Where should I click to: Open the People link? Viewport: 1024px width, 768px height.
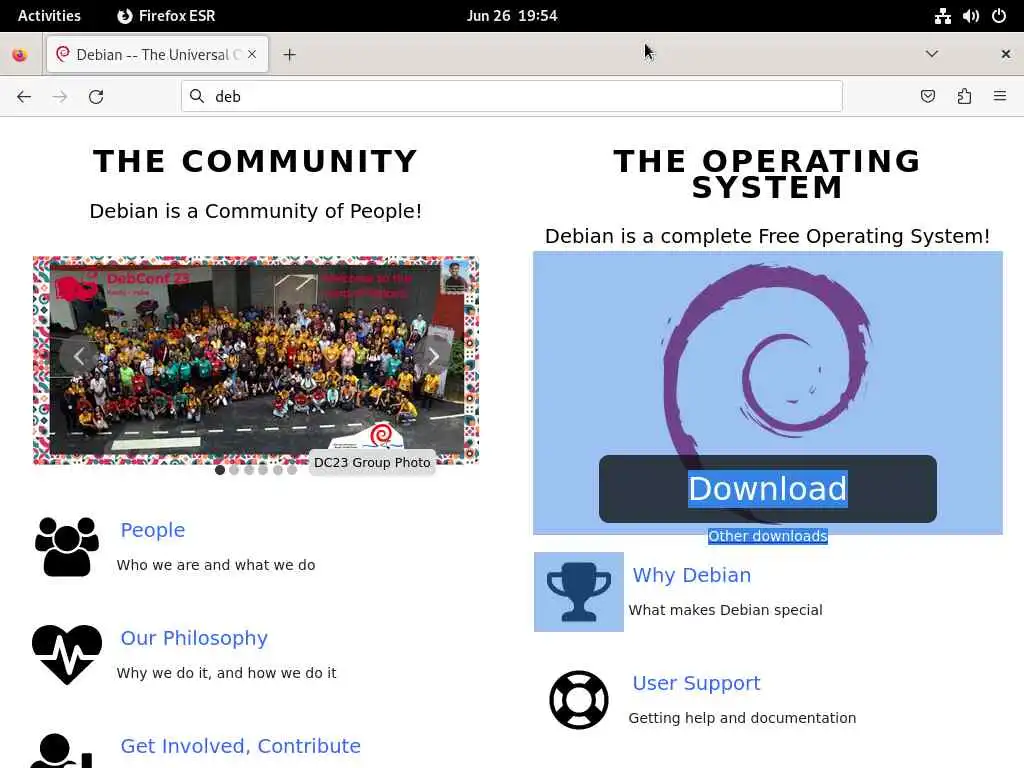click(153, 530)
